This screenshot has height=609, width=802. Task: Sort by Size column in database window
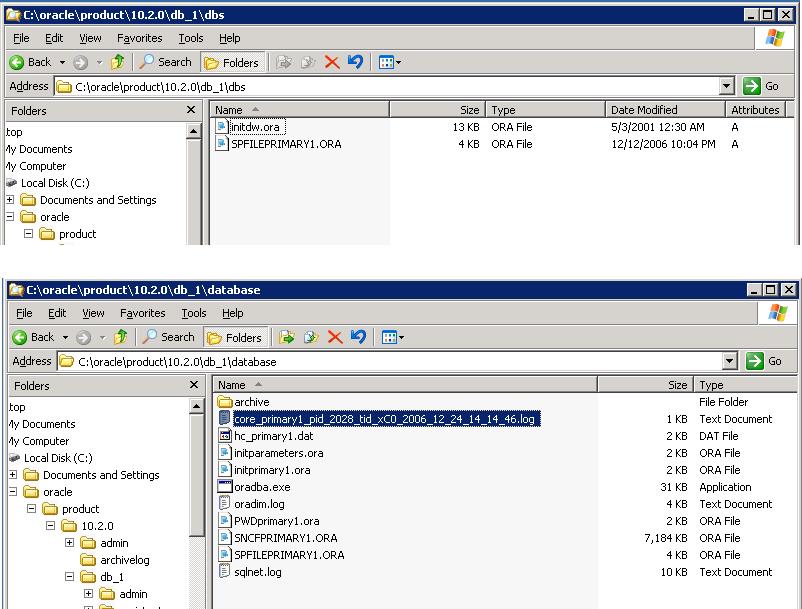pyautogui.click(x=645, y=385)
